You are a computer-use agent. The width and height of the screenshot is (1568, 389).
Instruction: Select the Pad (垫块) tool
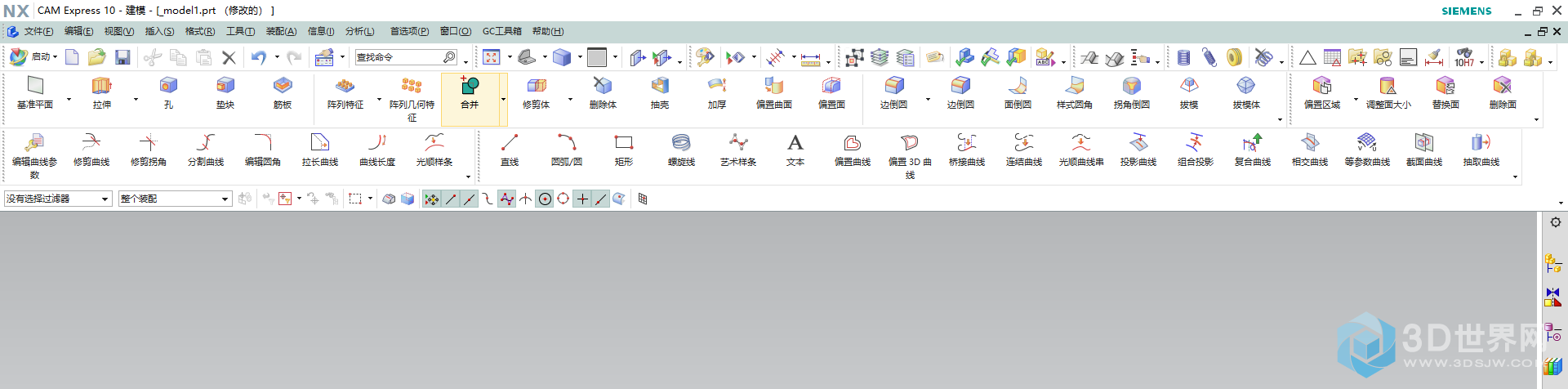pos(225,92)
